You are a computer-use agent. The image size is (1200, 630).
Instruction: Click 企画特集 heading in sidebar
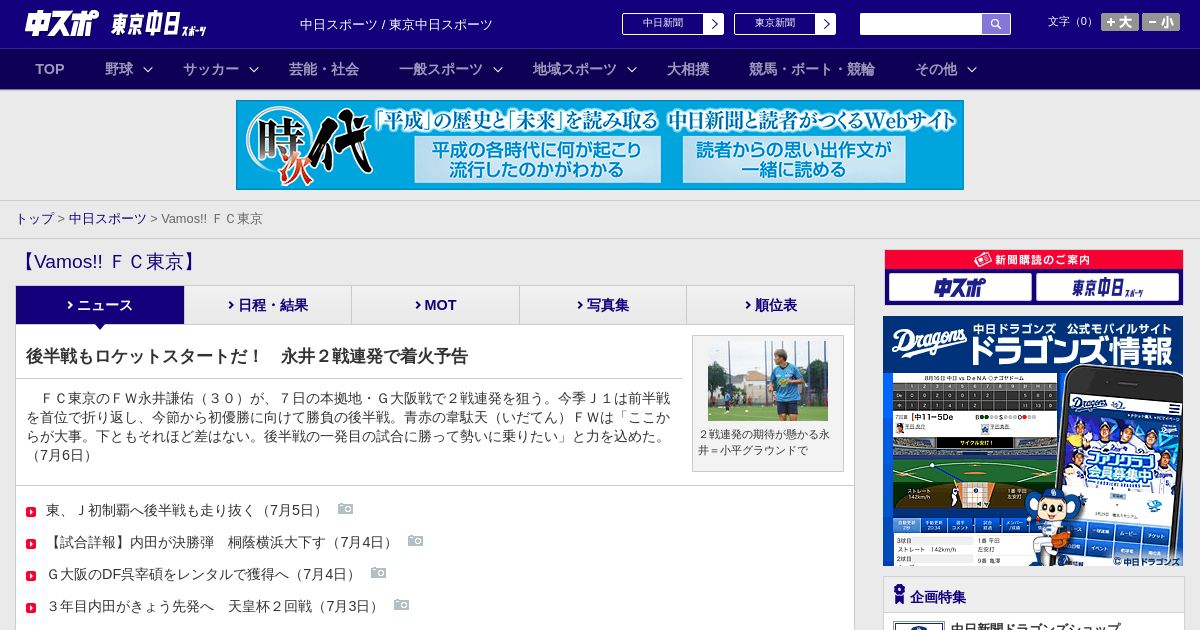(938, 597)
